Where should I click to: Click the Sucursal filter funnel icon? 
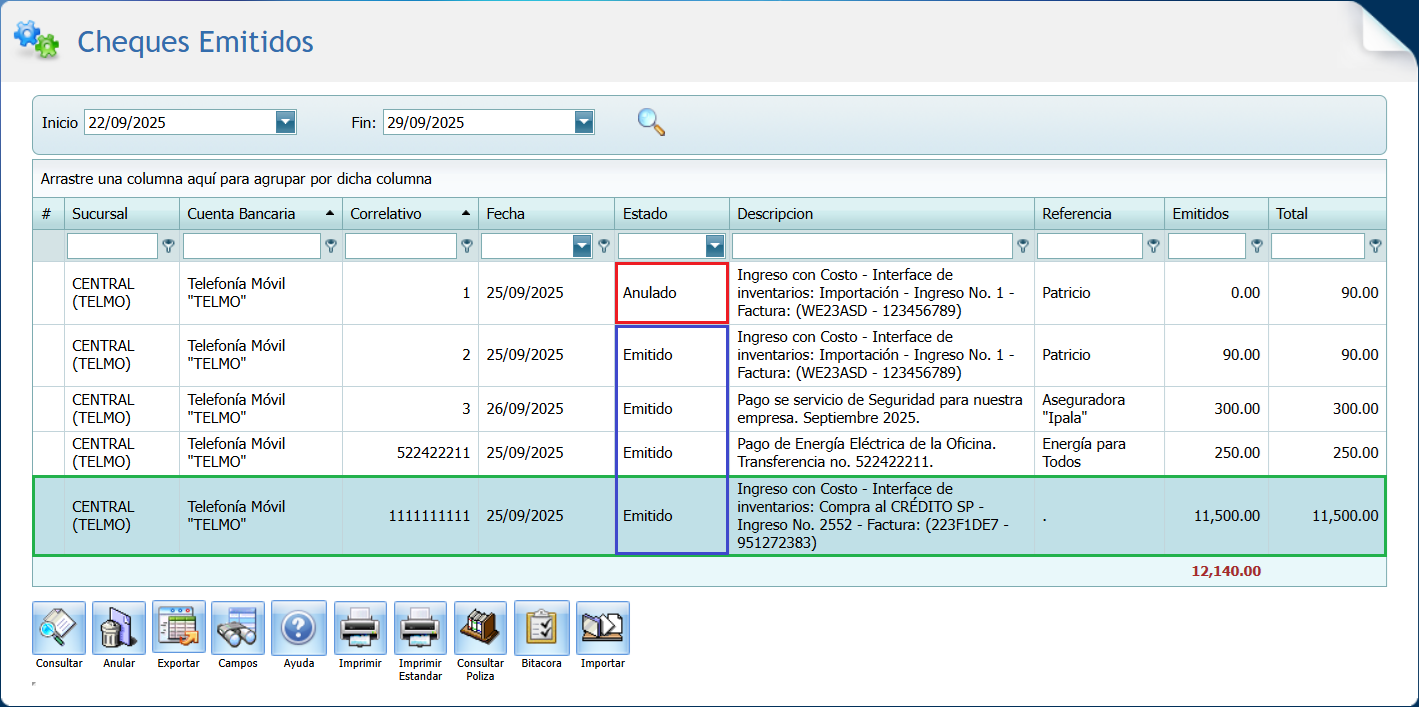(x=169, y=246)
